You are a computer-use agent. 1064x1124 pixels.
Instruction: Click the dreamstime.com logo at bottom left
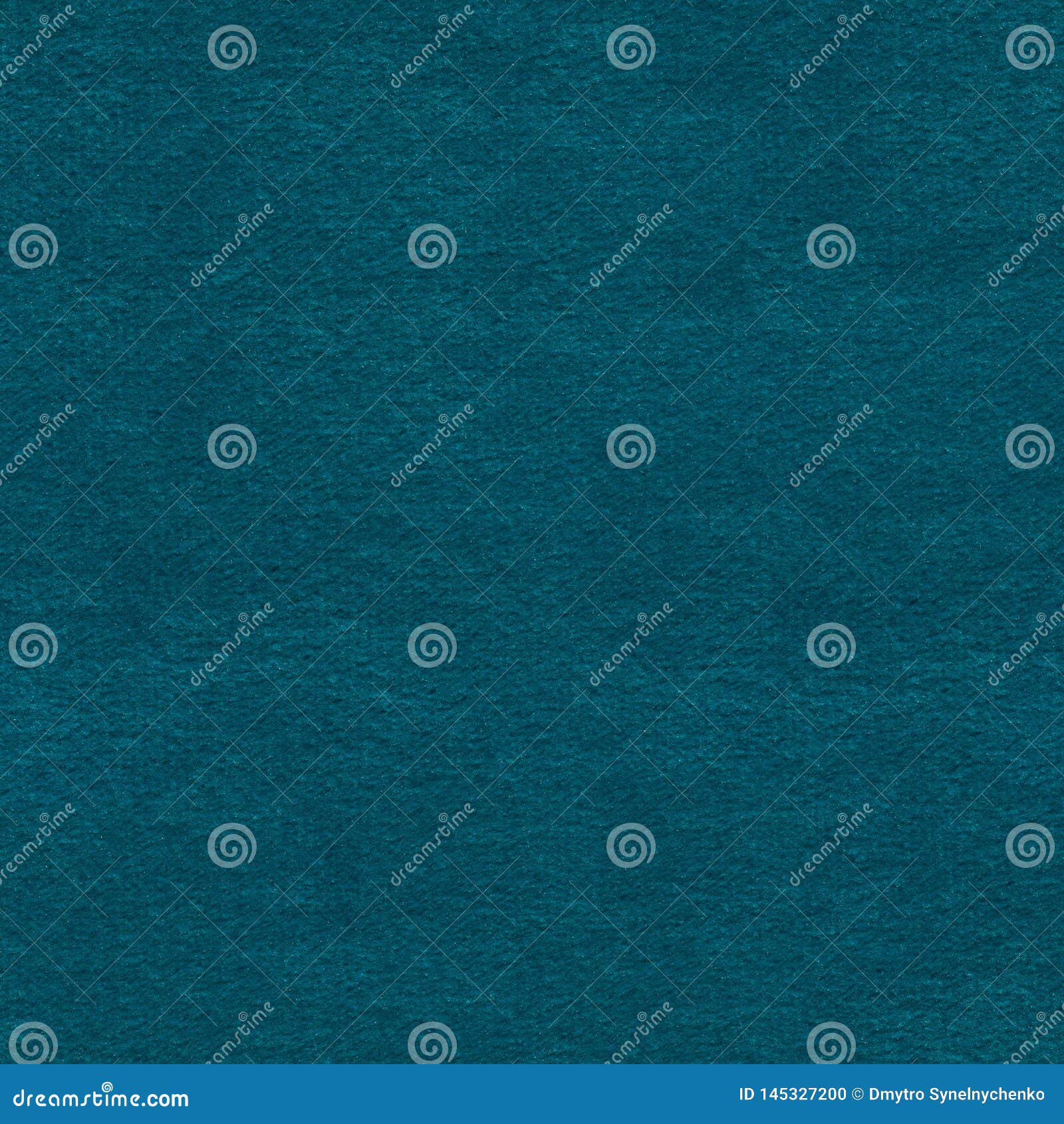coord(100,1101)
